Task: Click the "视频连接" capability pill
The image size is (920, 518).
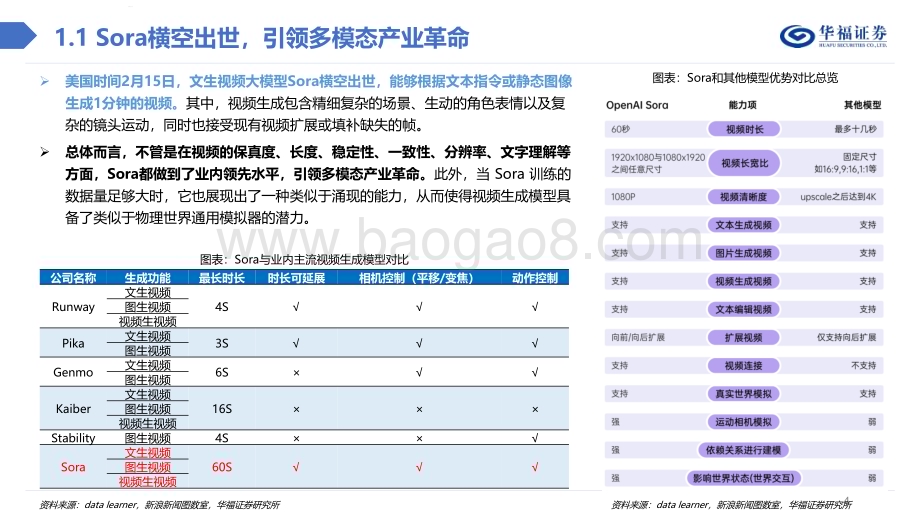Action: (x=744, y=366)
